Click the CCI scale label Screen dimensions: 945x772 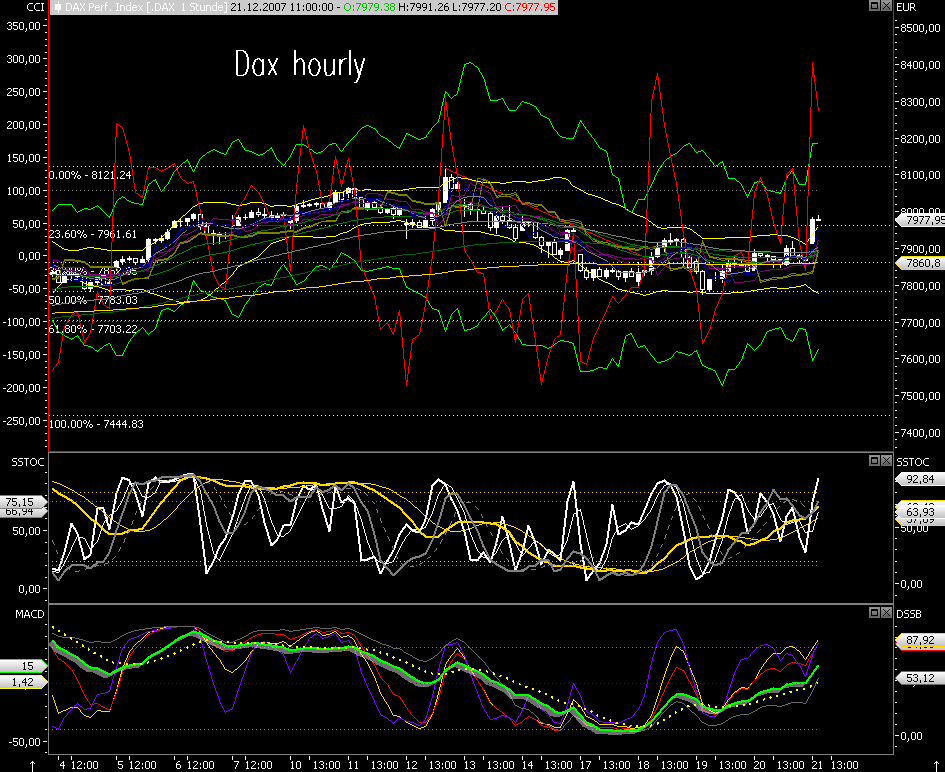point(36,7)
